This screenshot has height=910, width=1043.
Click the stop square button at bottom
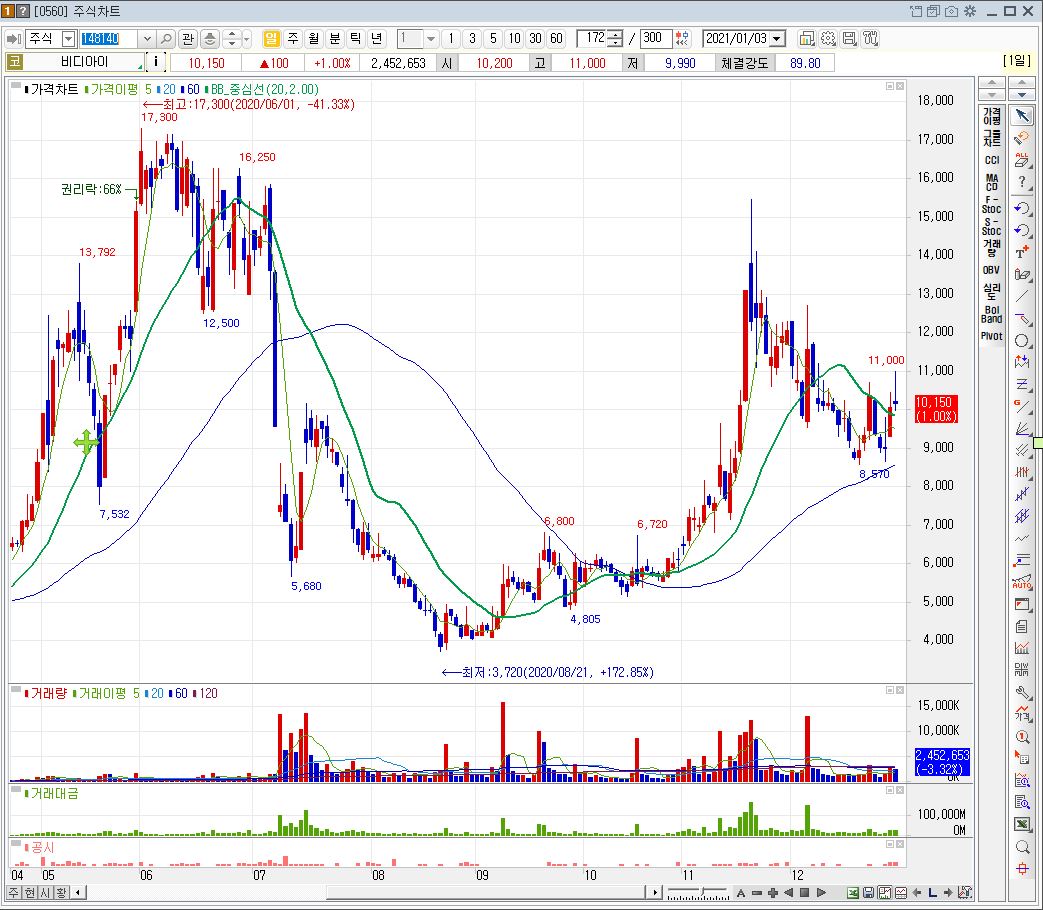pyautogui.click(x=804, y=893)
